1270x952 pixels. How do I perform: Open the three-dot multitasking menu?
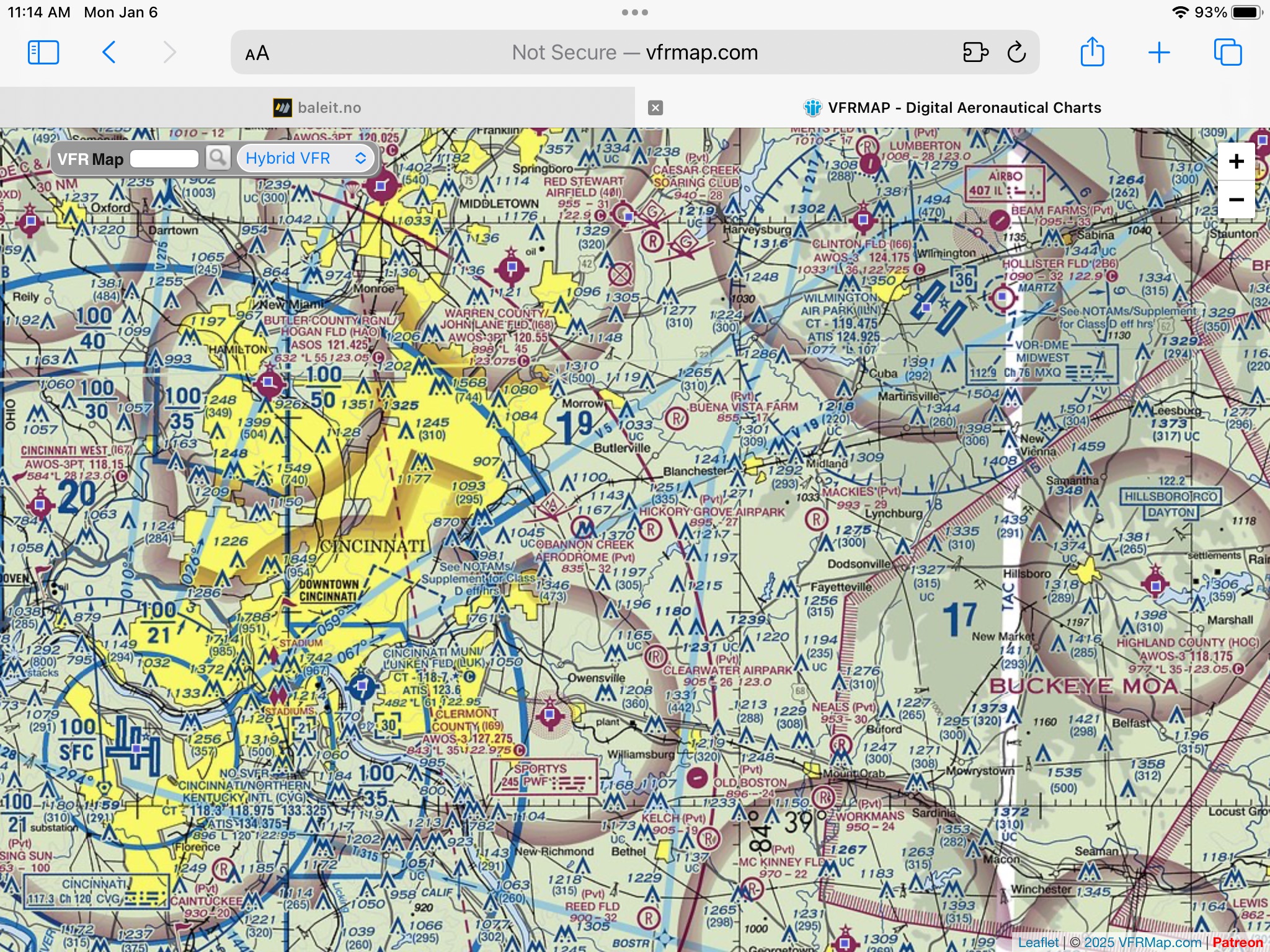635,12
